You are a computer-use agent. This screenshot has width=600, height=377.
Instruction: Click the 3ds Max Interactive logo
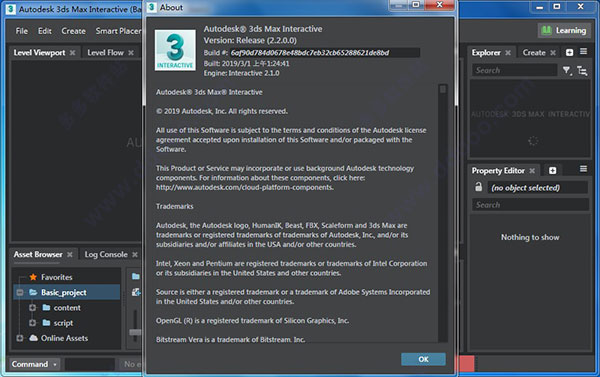click(x=175, y=50)
